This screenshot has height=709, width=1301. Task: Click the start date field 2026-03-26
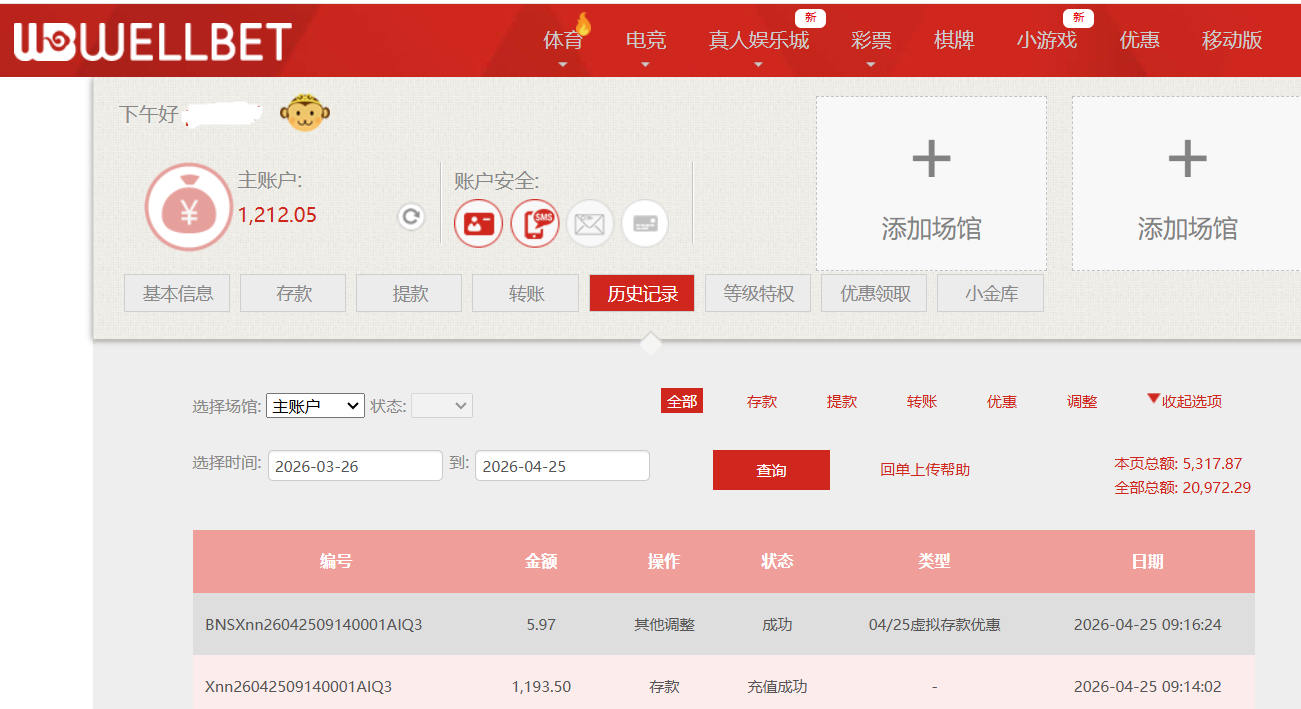click(x=355, y=466)
